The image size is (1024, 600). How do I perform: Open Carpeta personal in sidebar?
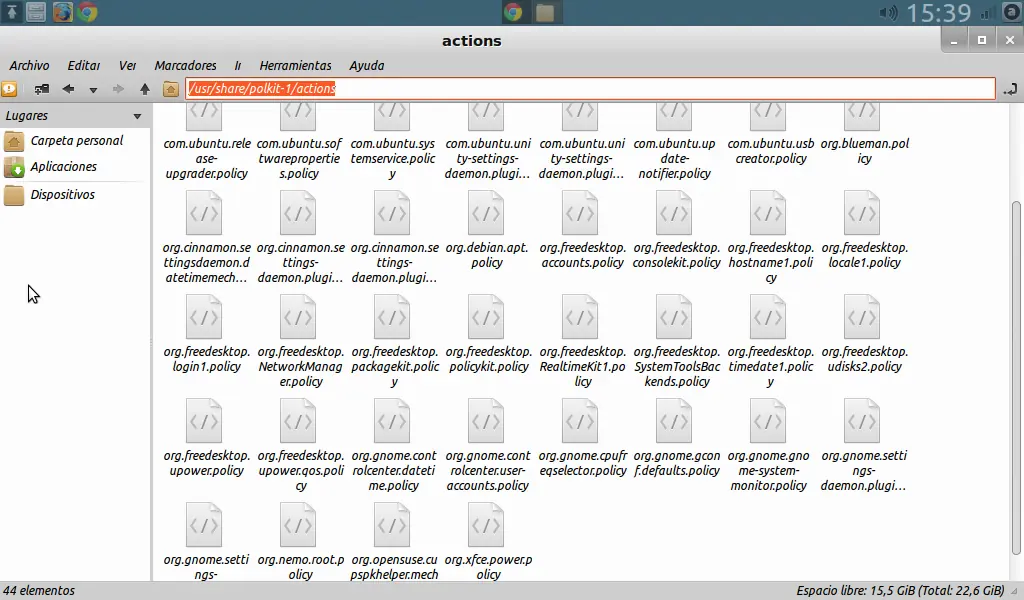(75, 140)
